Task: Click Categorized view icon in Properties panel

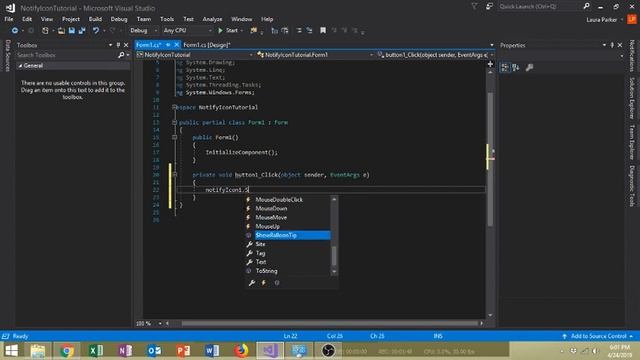Action: click(505, 68)
